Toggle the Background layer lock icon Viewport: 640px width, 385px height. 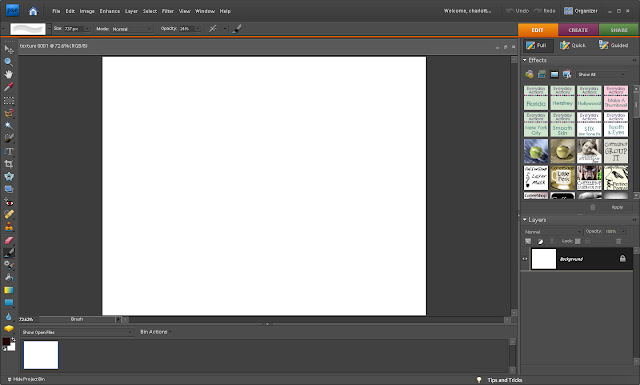pos(622,258)
